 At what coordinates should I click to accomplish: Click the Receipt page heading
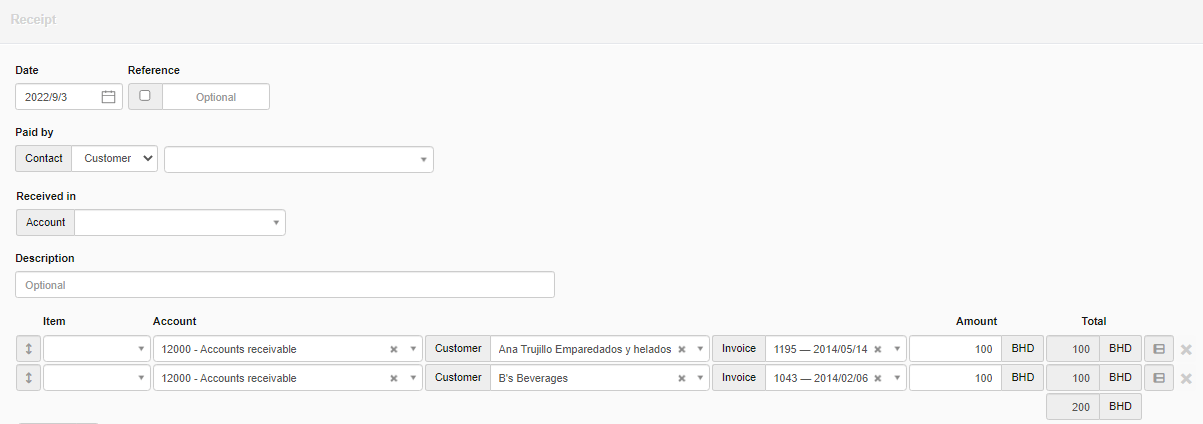click(33, 19)
